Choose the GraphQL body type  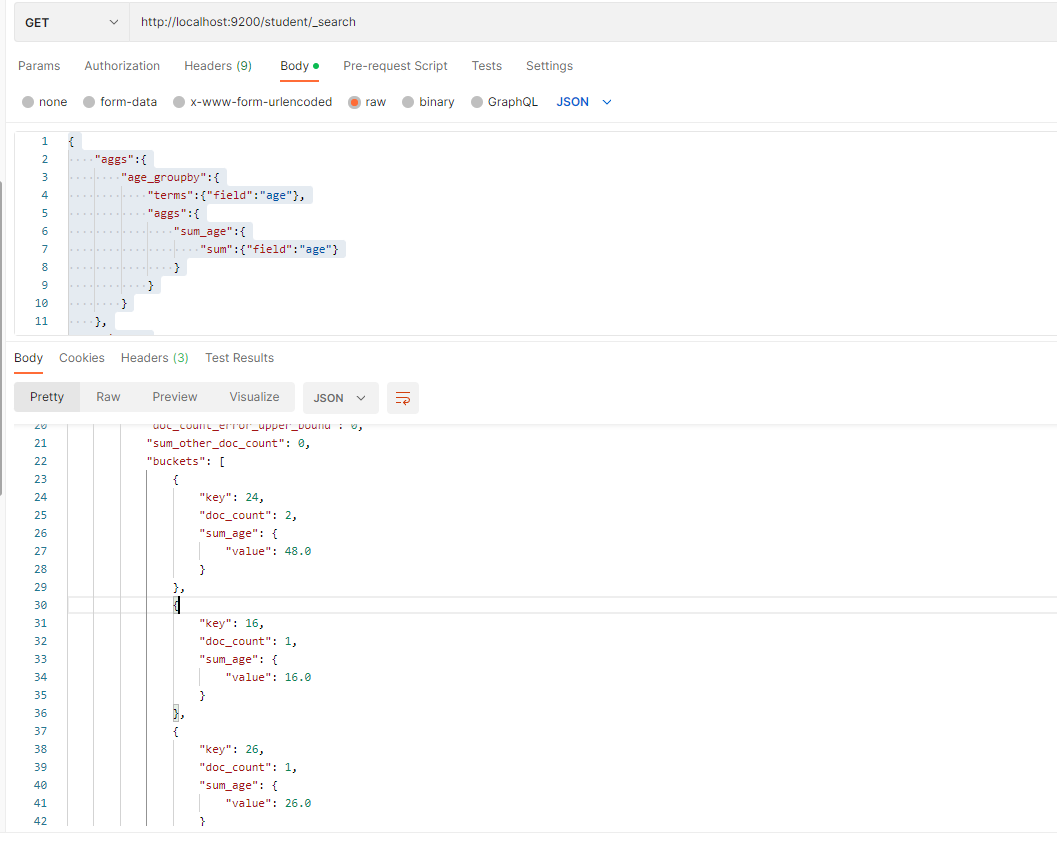point(504,102)
